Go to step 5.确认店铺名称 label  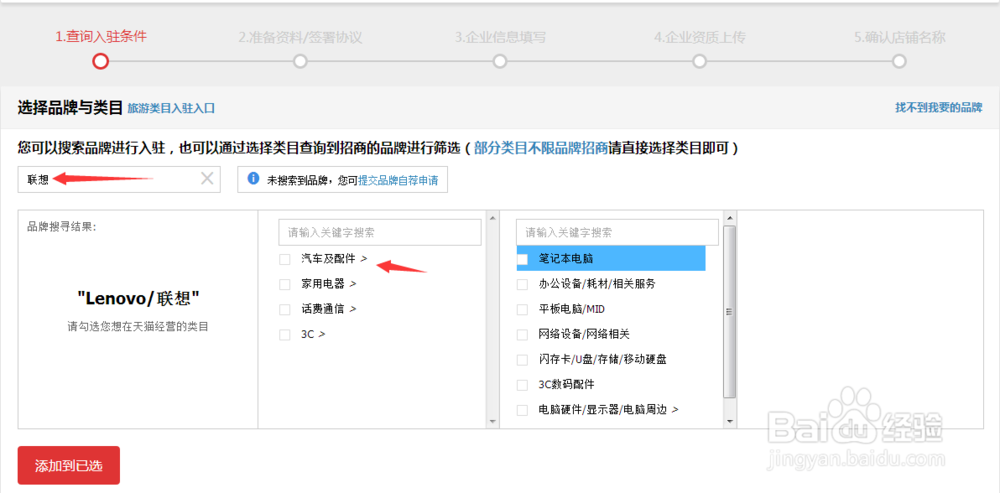coord(899,37)
